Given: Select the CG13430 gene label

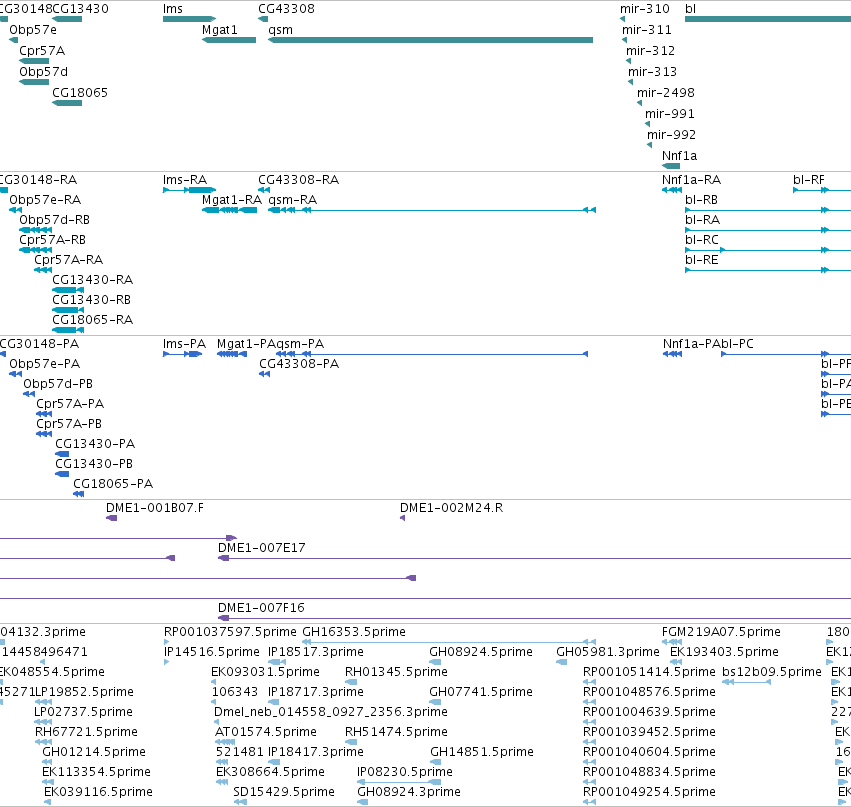Looking at the screenshot, I should [80, 9].
